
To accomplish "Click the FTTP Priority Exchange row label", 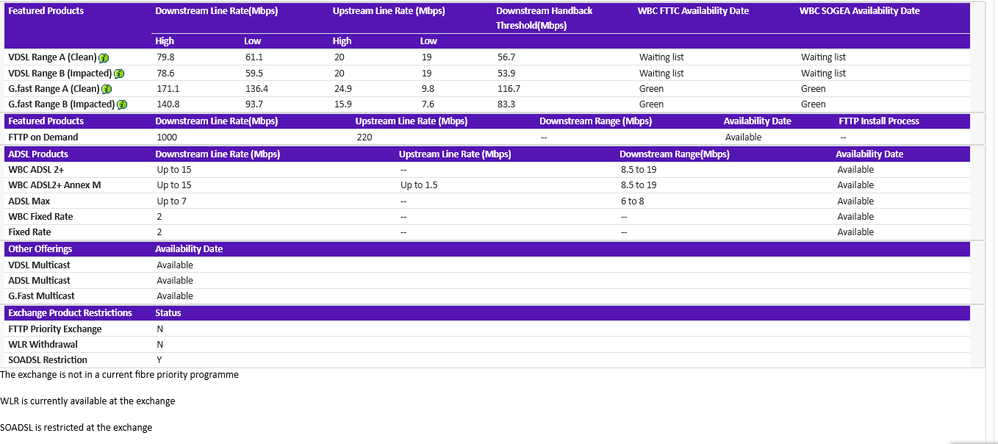I will 54,329.
